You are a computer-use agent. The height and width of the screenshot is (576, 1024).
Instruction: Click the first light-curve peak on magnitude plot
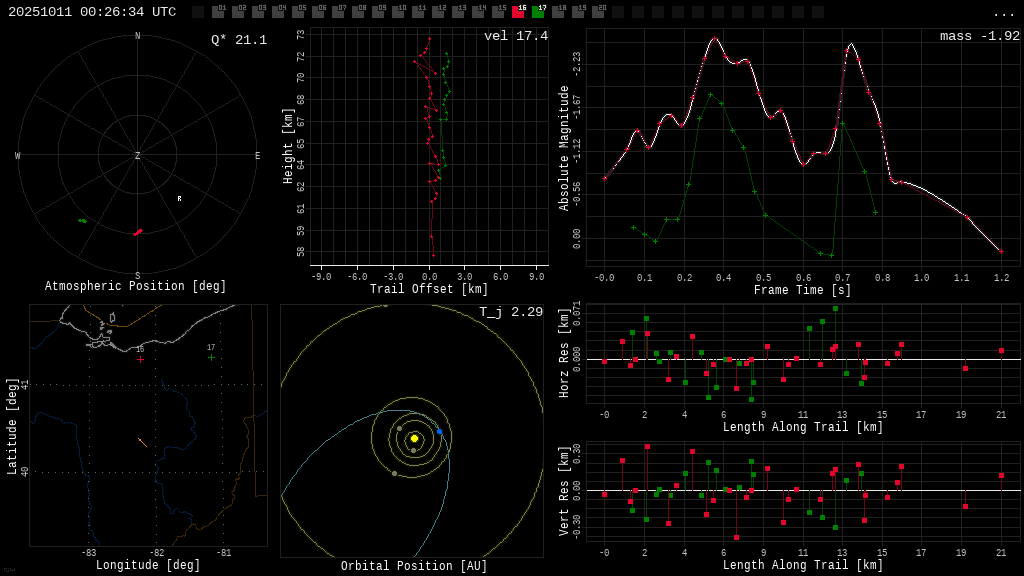tap(714, 38)
